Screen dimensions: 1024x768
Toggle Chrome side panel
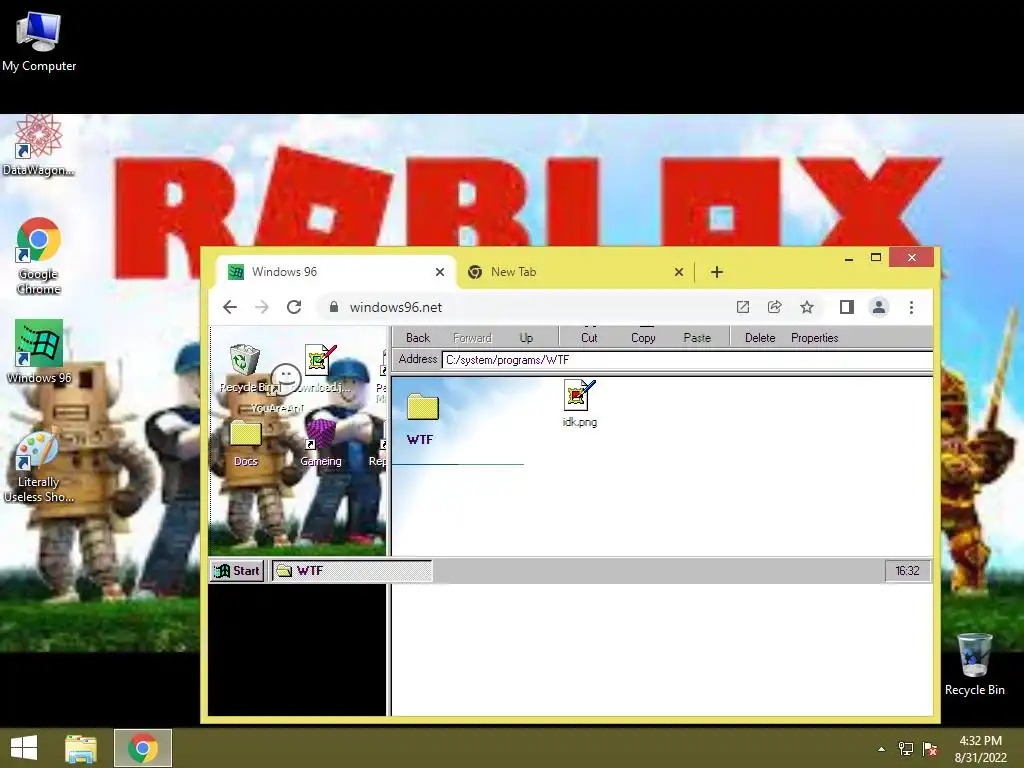tap(846, 307)
